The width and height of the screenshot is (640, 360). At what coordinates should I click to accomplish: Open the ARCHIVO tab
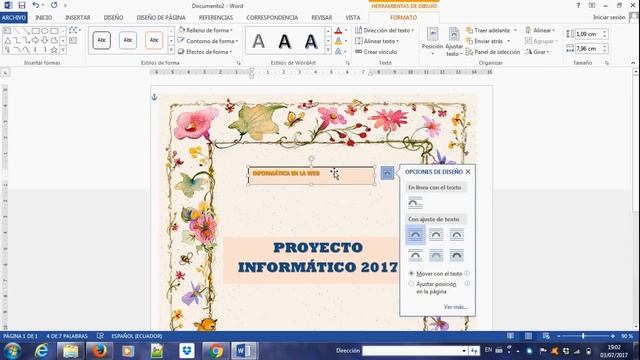click(x=13, y=18)
